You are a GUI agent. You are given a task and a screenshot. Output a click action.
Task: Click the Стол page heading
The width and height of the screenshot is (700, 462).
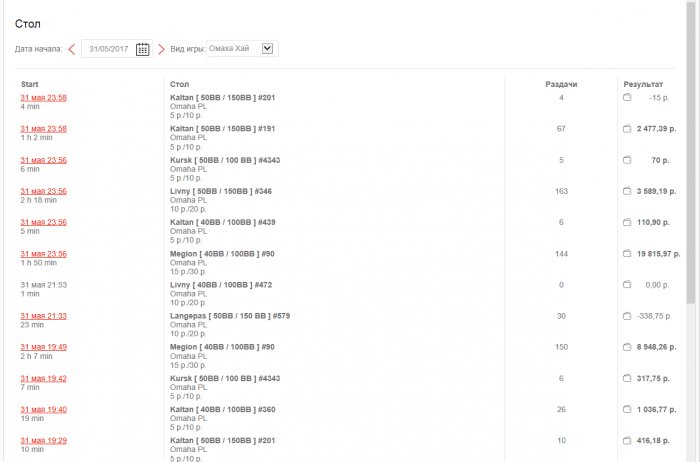pos(28,24)
